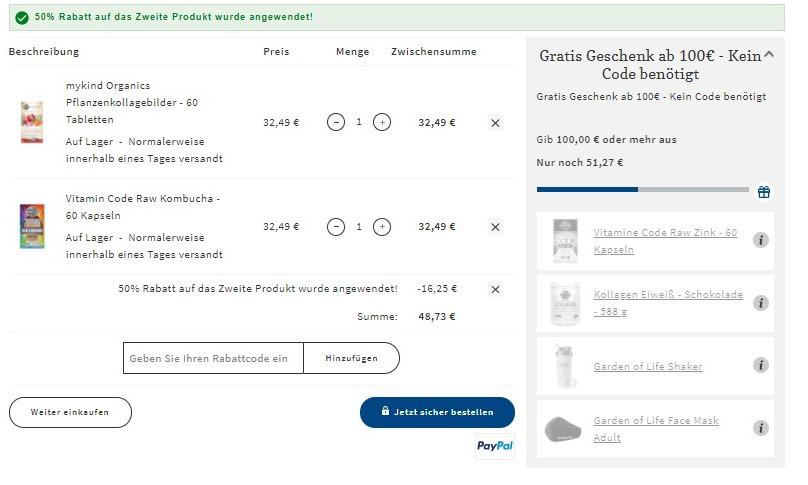Remove the 50% Rabatt discount line
This screenshot has width=808, height=485.
[x=495, y=289]
